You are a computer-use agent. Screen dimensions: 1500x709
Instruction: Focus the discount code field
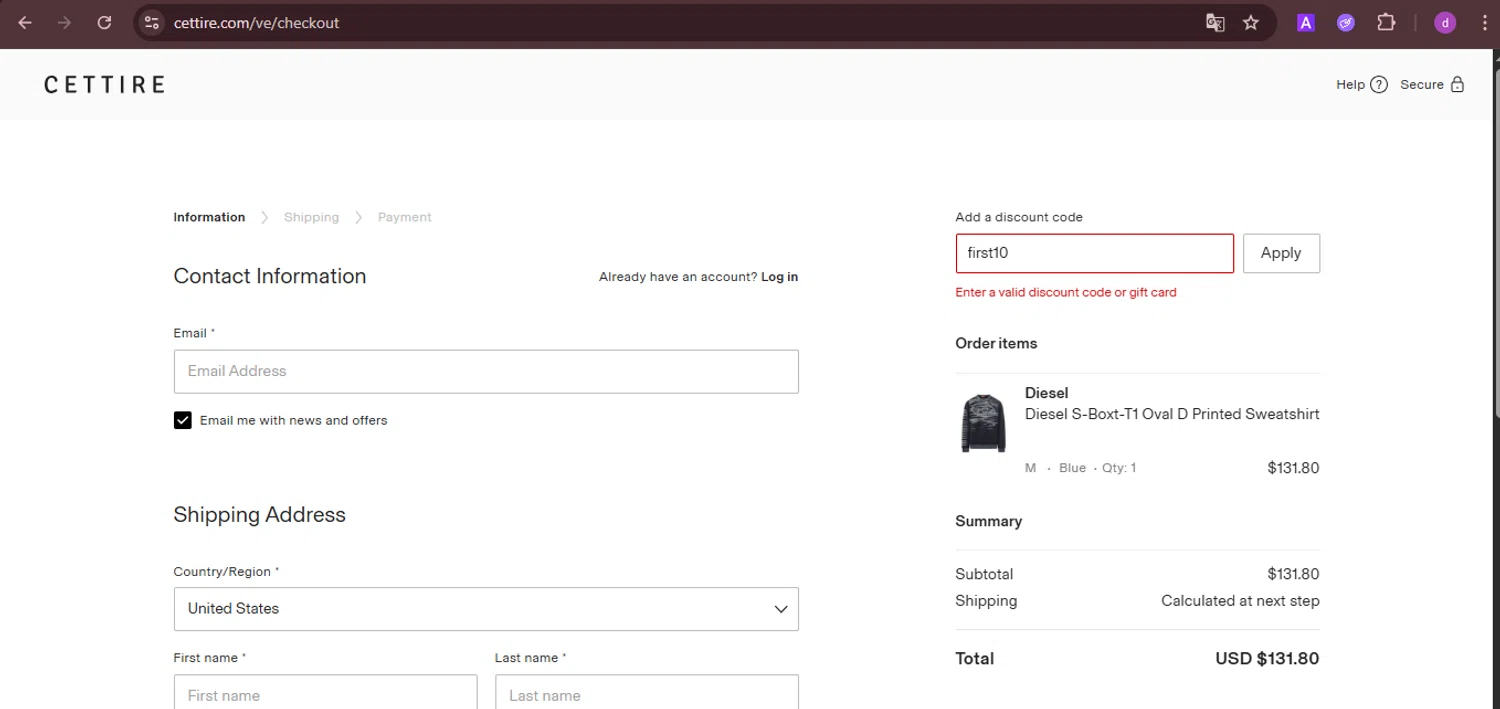1094,253
